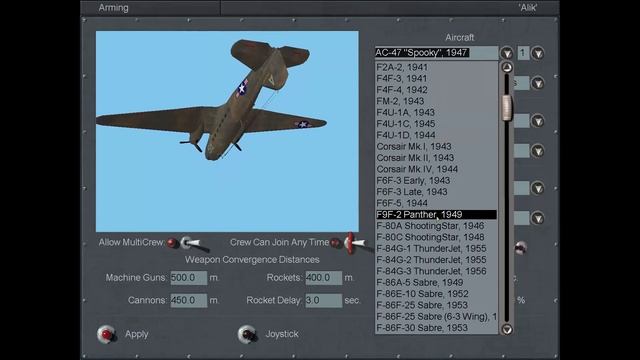Select F4F-3, 1941 from list

[x=436, y=78]
